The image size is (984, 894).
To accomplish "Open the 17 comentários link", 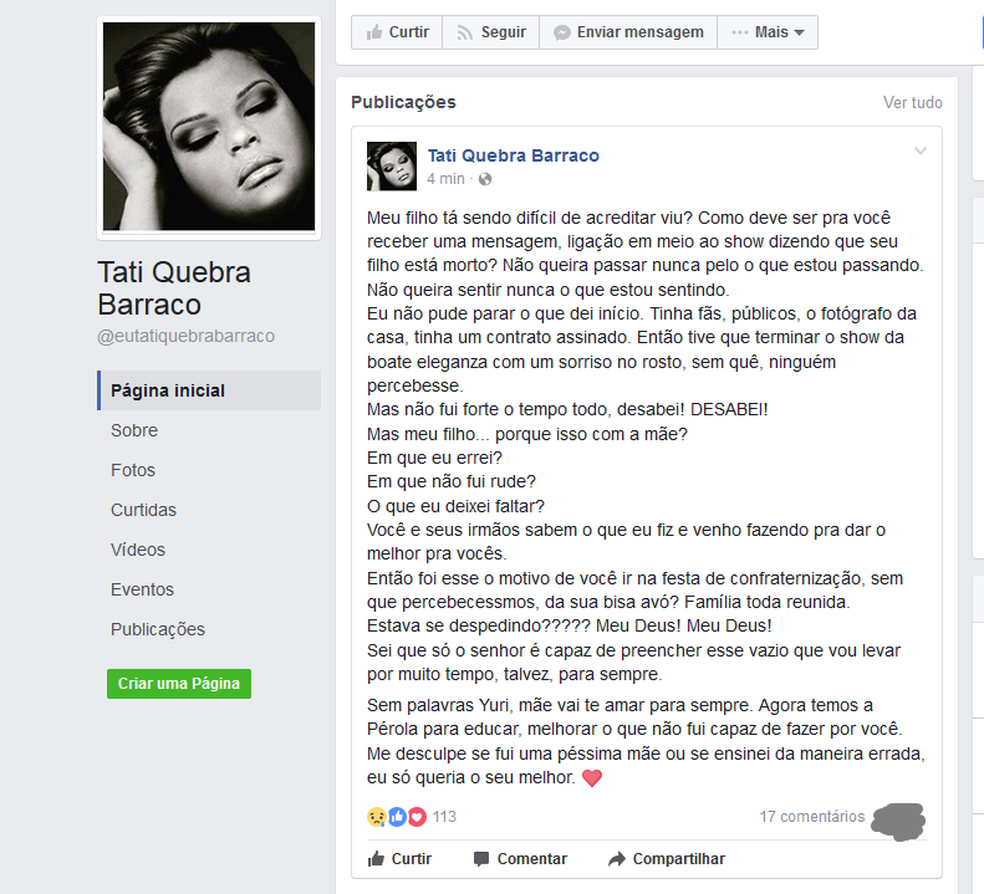I will pos(812,816).
